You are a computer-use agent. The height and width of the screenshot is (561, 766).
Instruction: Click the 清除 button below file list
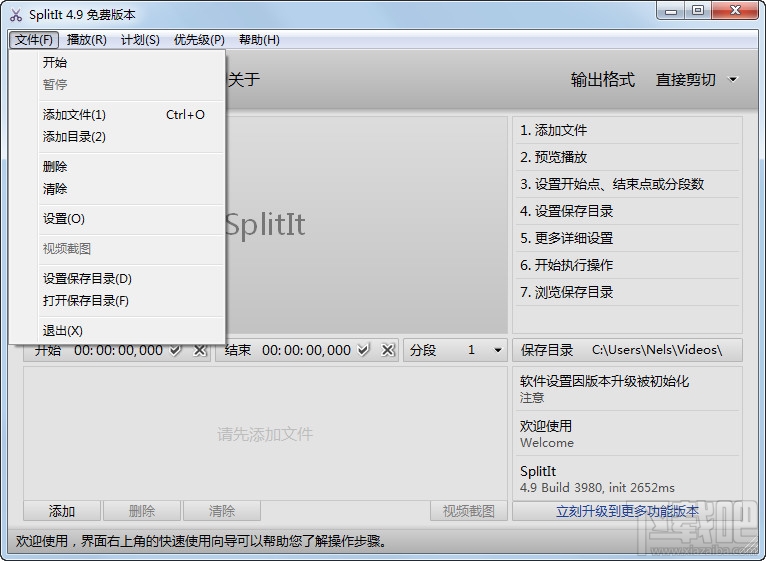pos(222,511)
